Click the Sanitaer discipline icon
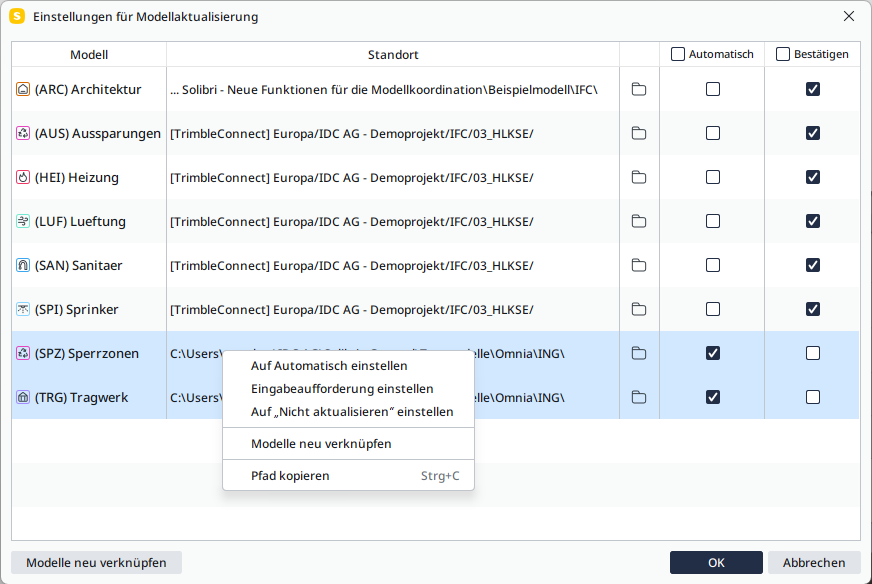Screen dimensions: 872x584 [23, 265]
